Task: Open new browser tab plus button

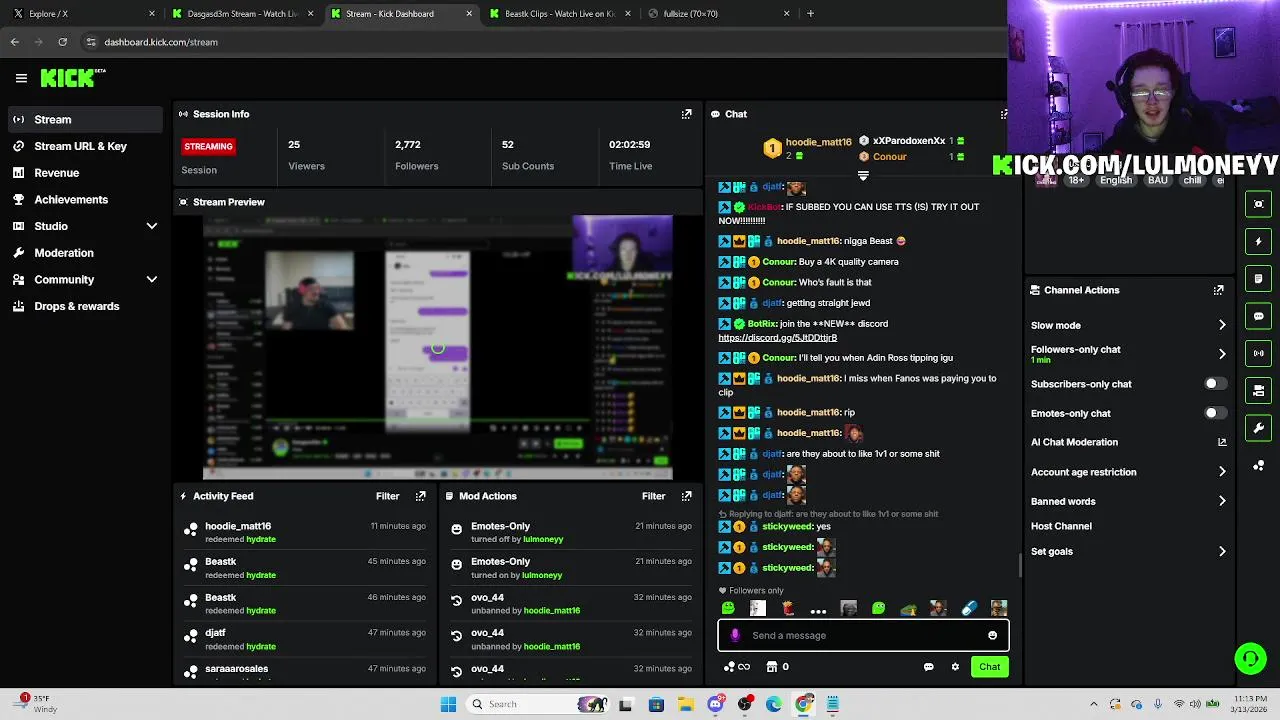Action: coord(810,14)
